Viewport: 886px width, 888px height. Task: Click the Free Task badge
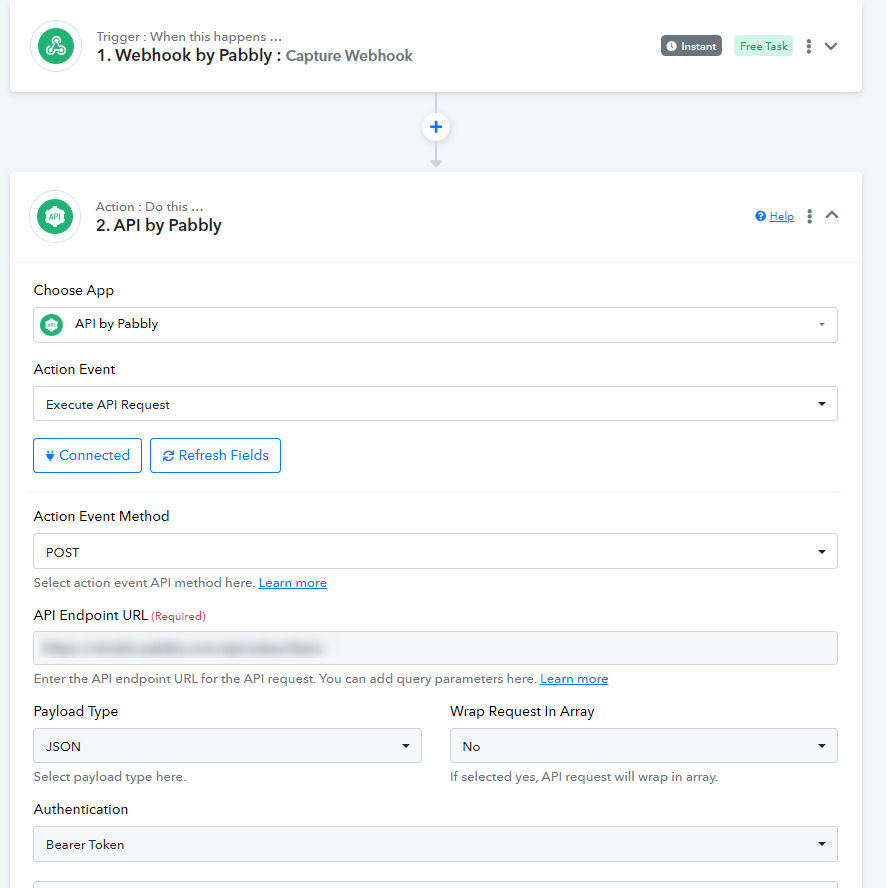coord(763,46)
